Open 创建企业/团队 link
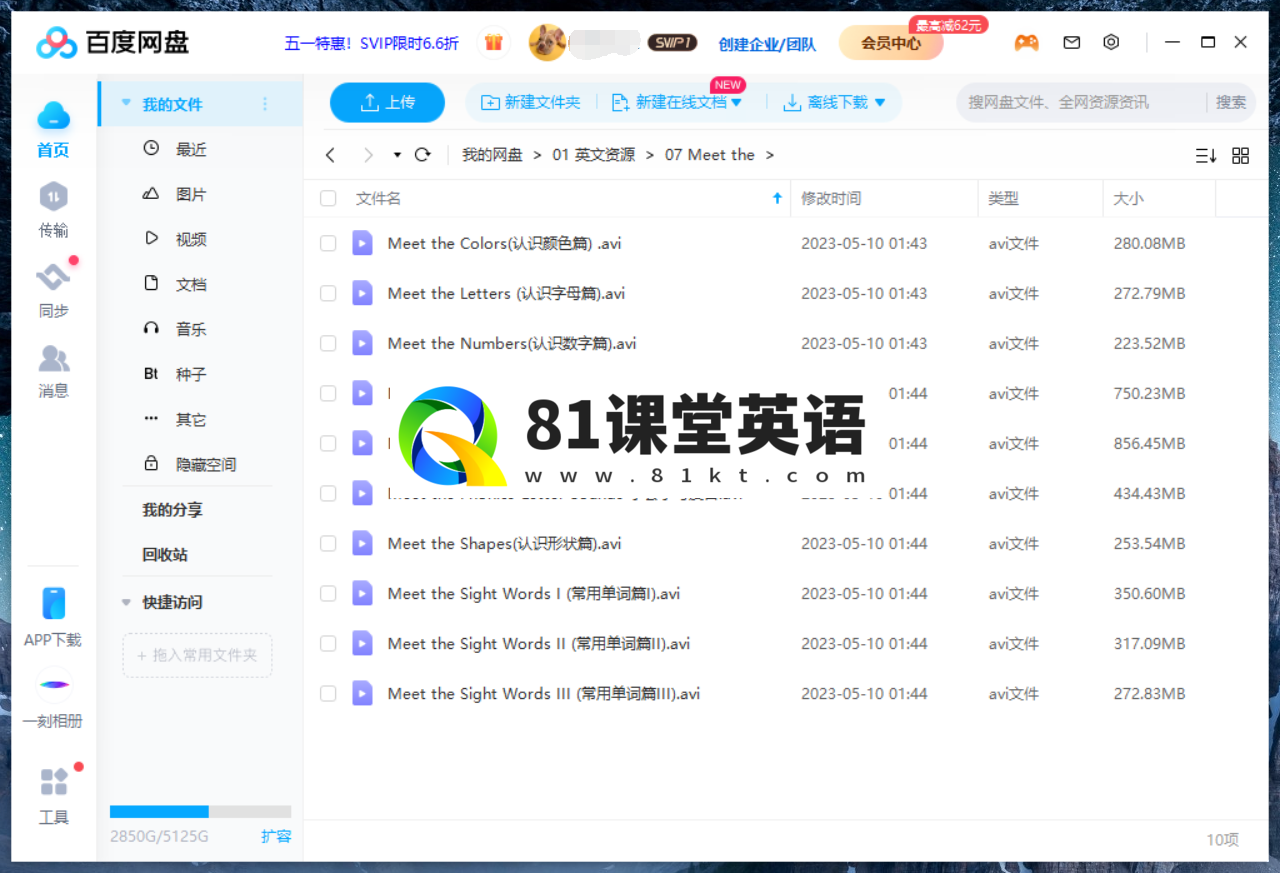 click(767, 44)
